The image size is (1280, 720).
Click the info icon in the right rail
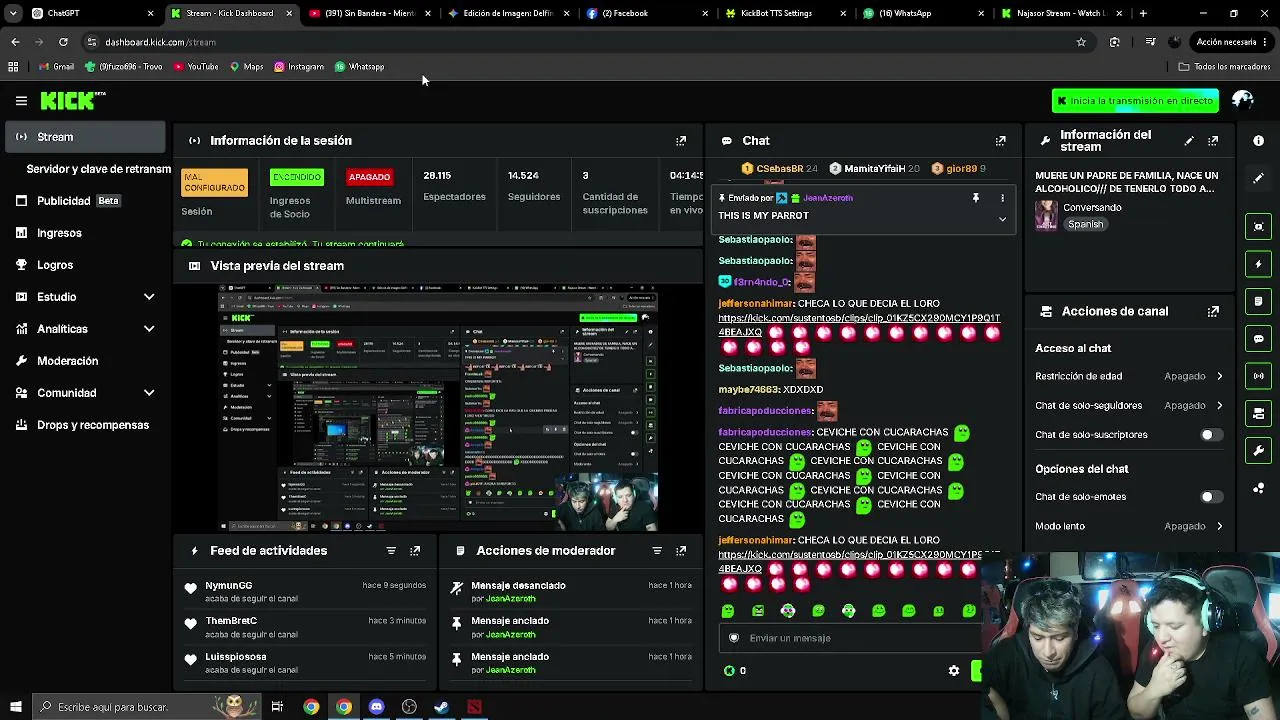[x=1259, y=141]
